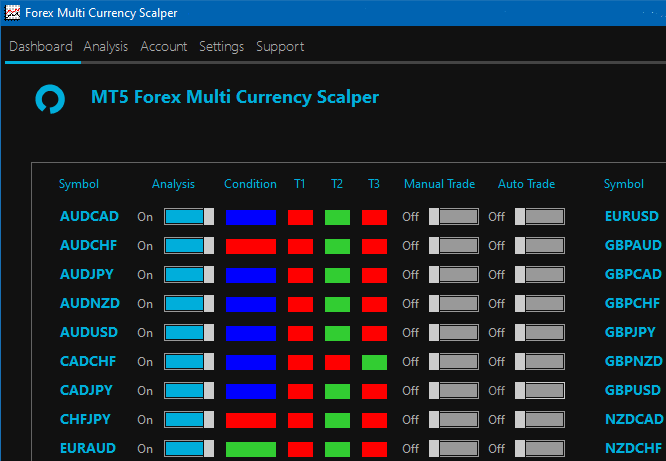Switch to the Analysis tab
The height and width of the screenshot is (461, 666).
[106, 46]
